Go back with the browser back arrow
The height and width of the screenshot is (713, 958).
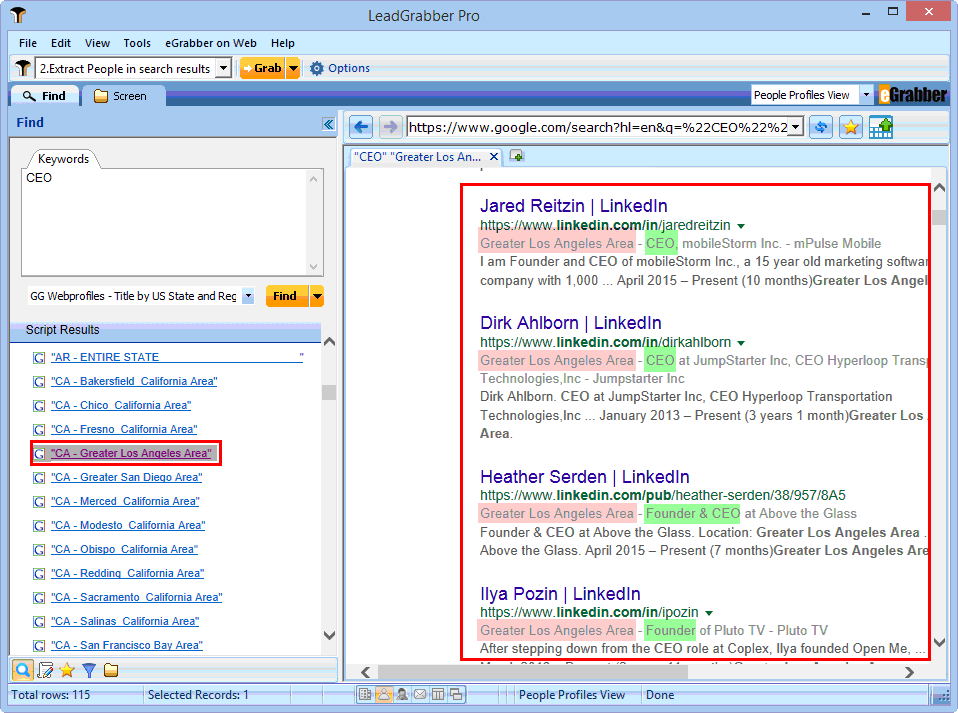click(361, 127)
